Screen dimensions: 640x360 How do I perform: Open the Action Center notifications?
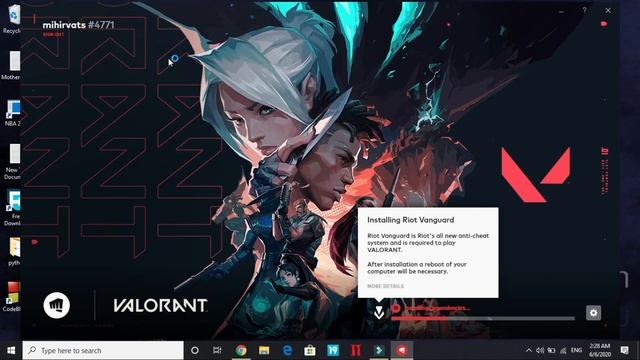[624, 350]
